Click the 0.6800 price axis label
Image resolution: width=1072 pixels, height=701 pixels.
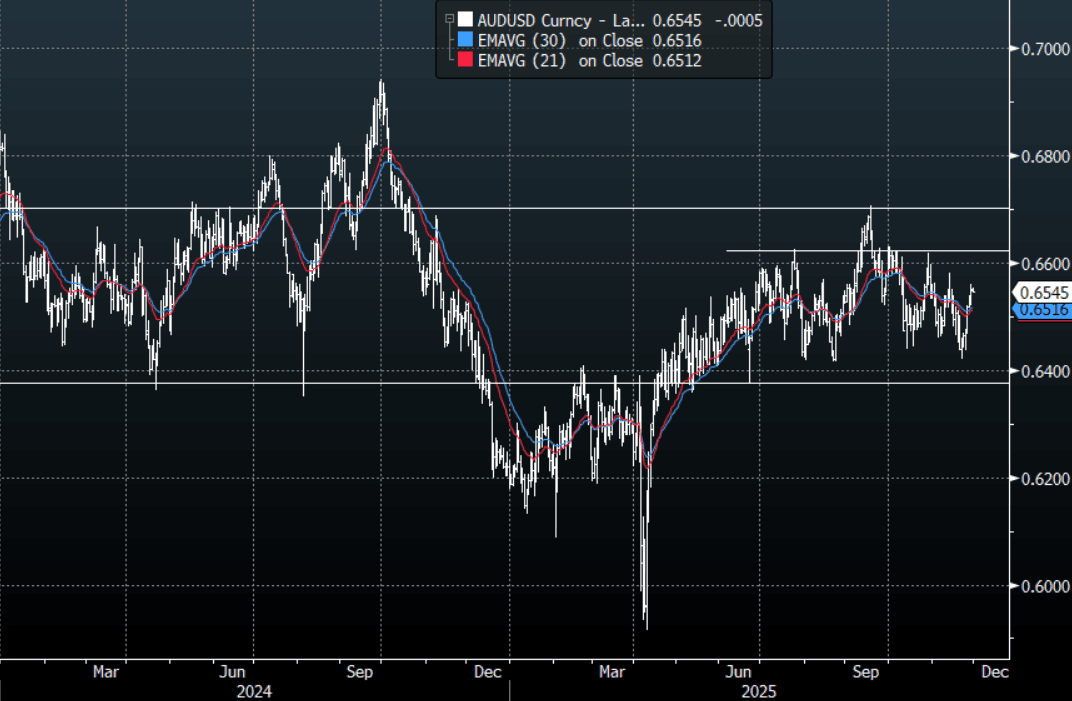(x=1040, y=156)
